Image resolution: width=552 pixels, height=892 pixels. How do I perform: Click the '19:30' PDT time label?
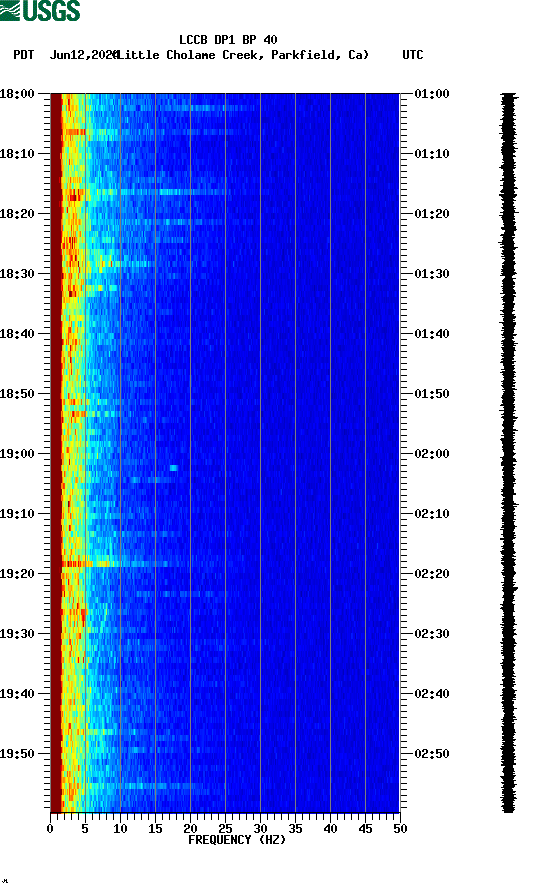click(17, 634)
